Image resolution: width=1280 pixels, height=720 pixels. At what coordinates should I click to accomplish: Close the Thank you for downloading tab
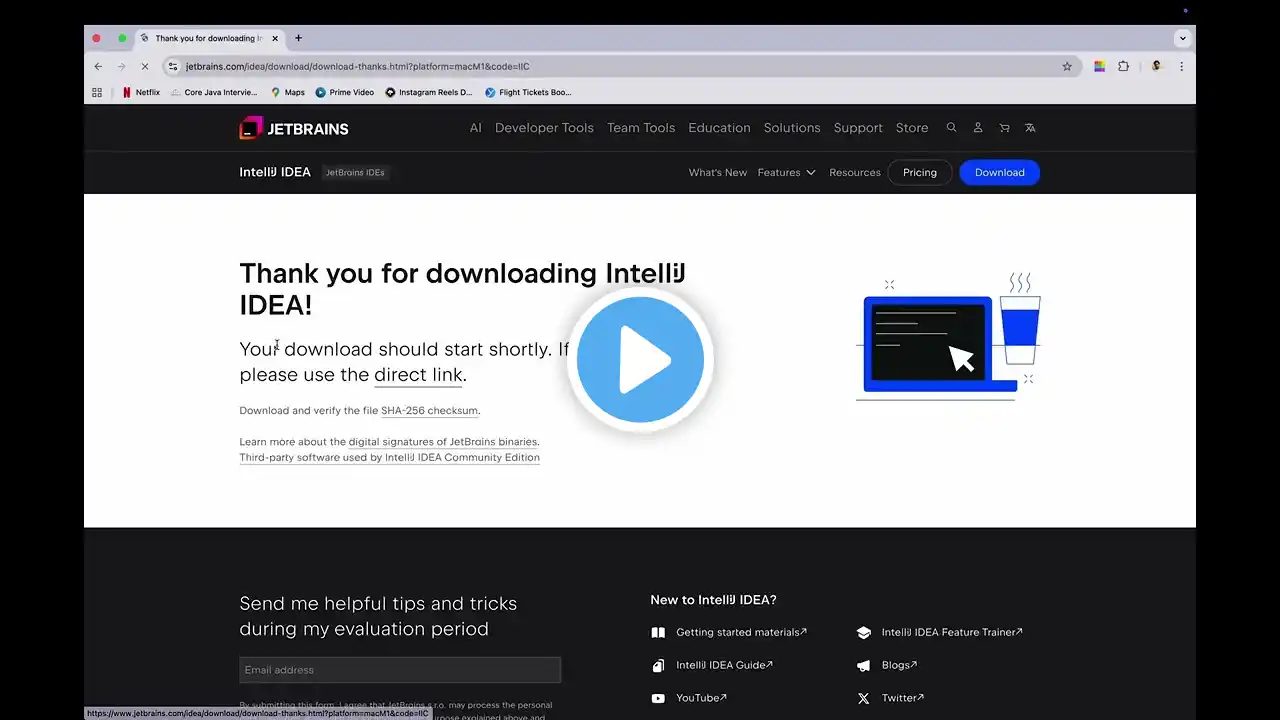click(x=275, y=38)
